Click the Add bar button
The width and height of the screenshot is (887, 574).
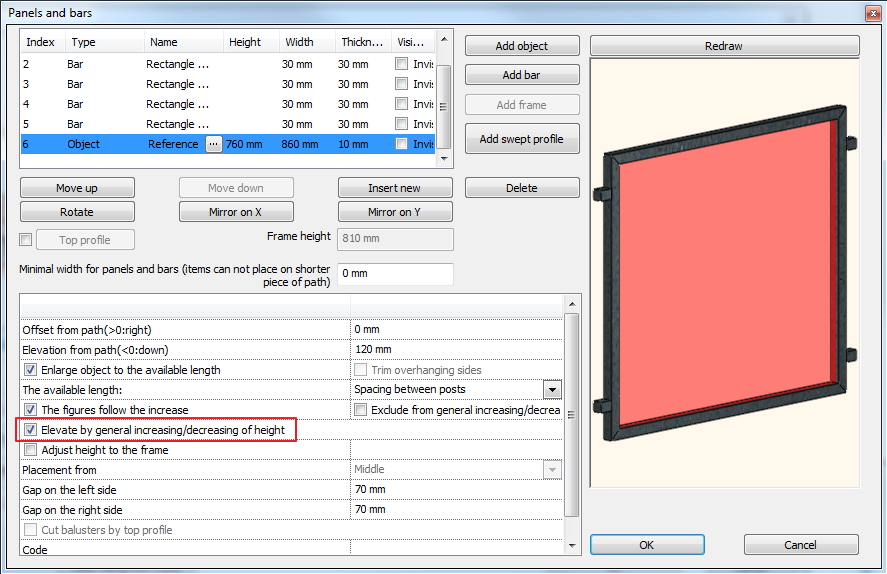522,75
